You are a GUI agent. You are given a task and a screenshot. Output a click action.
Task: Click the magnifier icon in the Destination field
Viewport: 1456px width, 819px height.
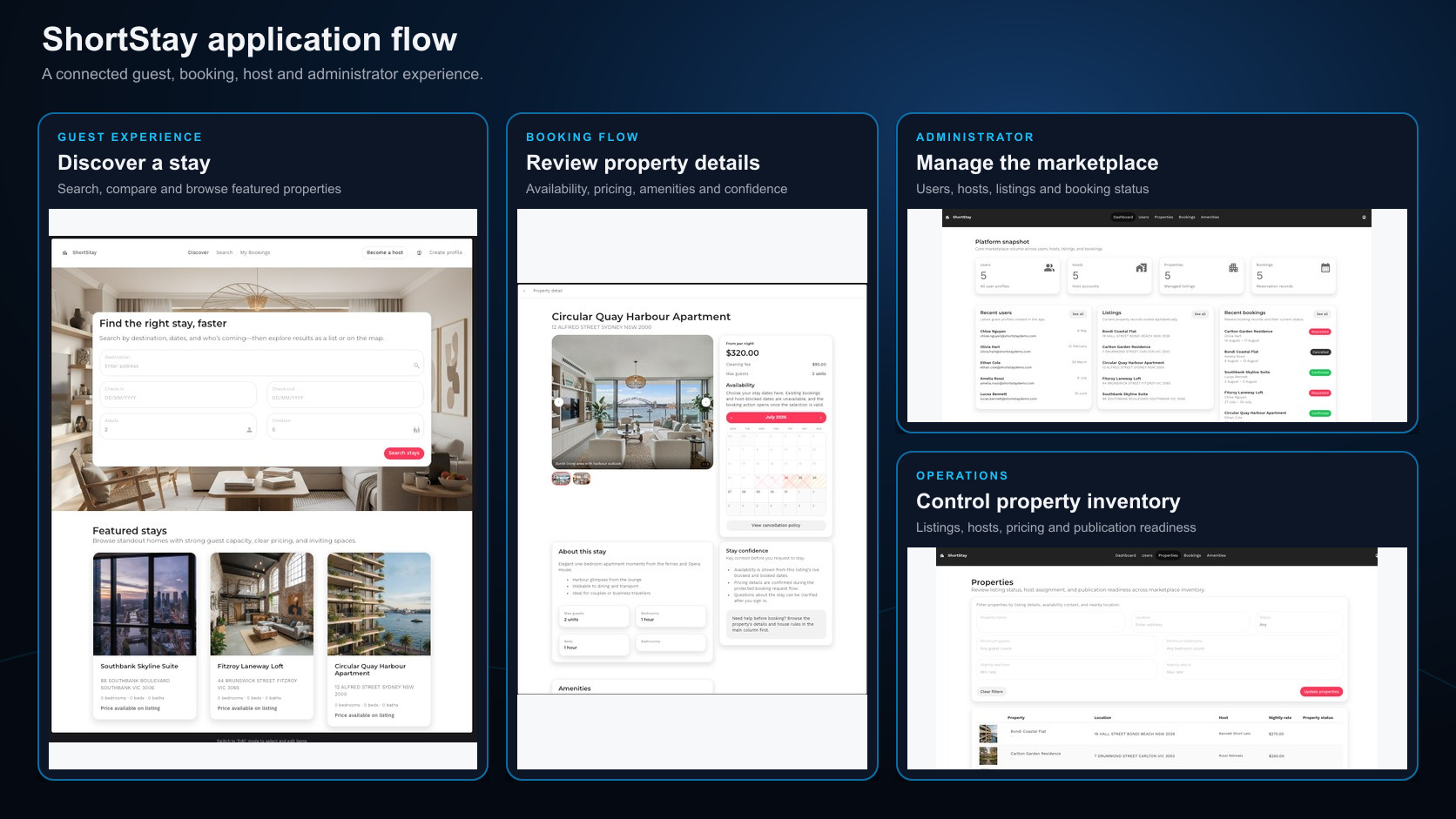[416, 366]
